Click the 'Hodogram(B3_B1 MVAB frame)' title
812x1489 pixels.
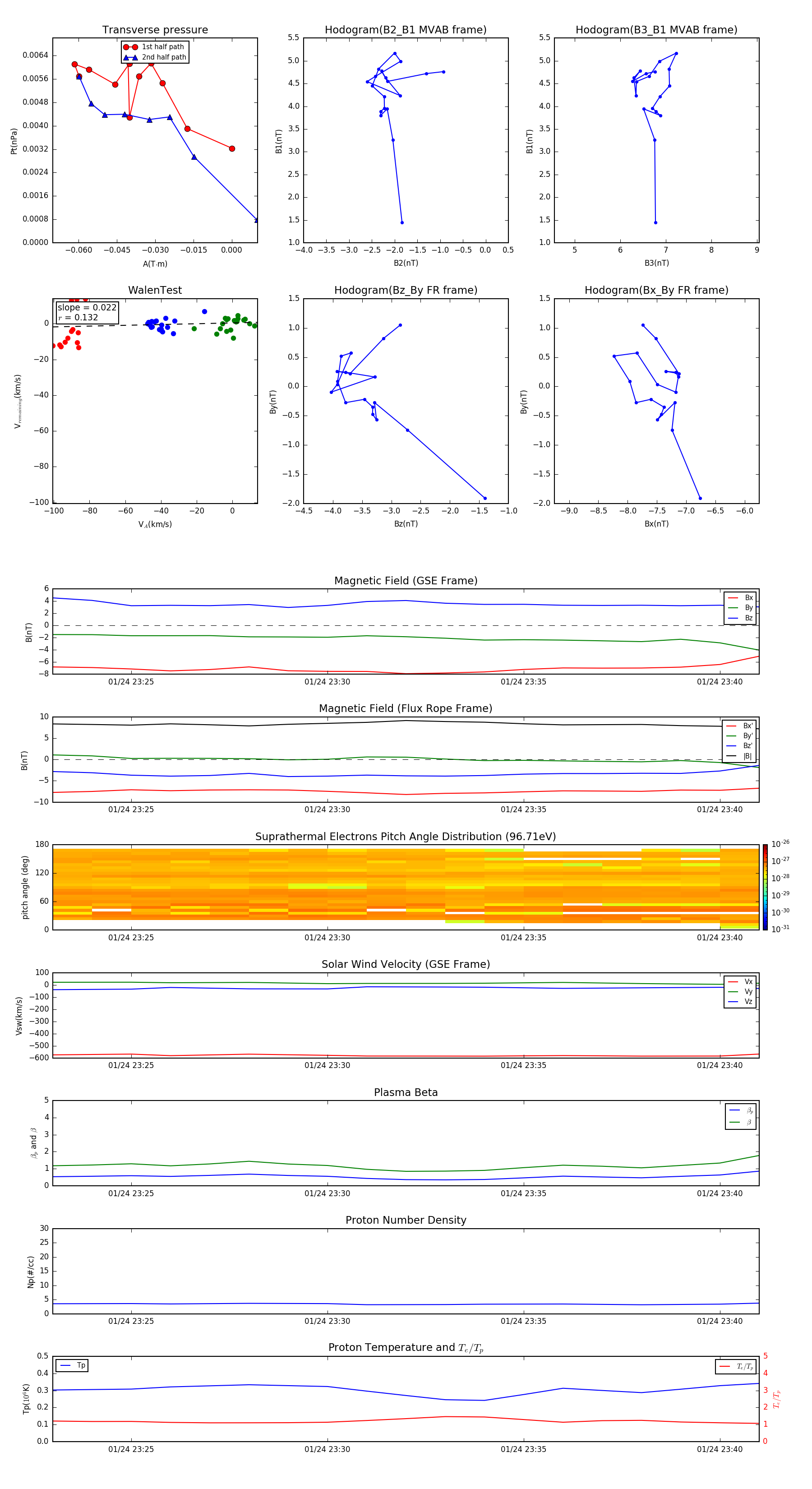[x=656, y=30]
